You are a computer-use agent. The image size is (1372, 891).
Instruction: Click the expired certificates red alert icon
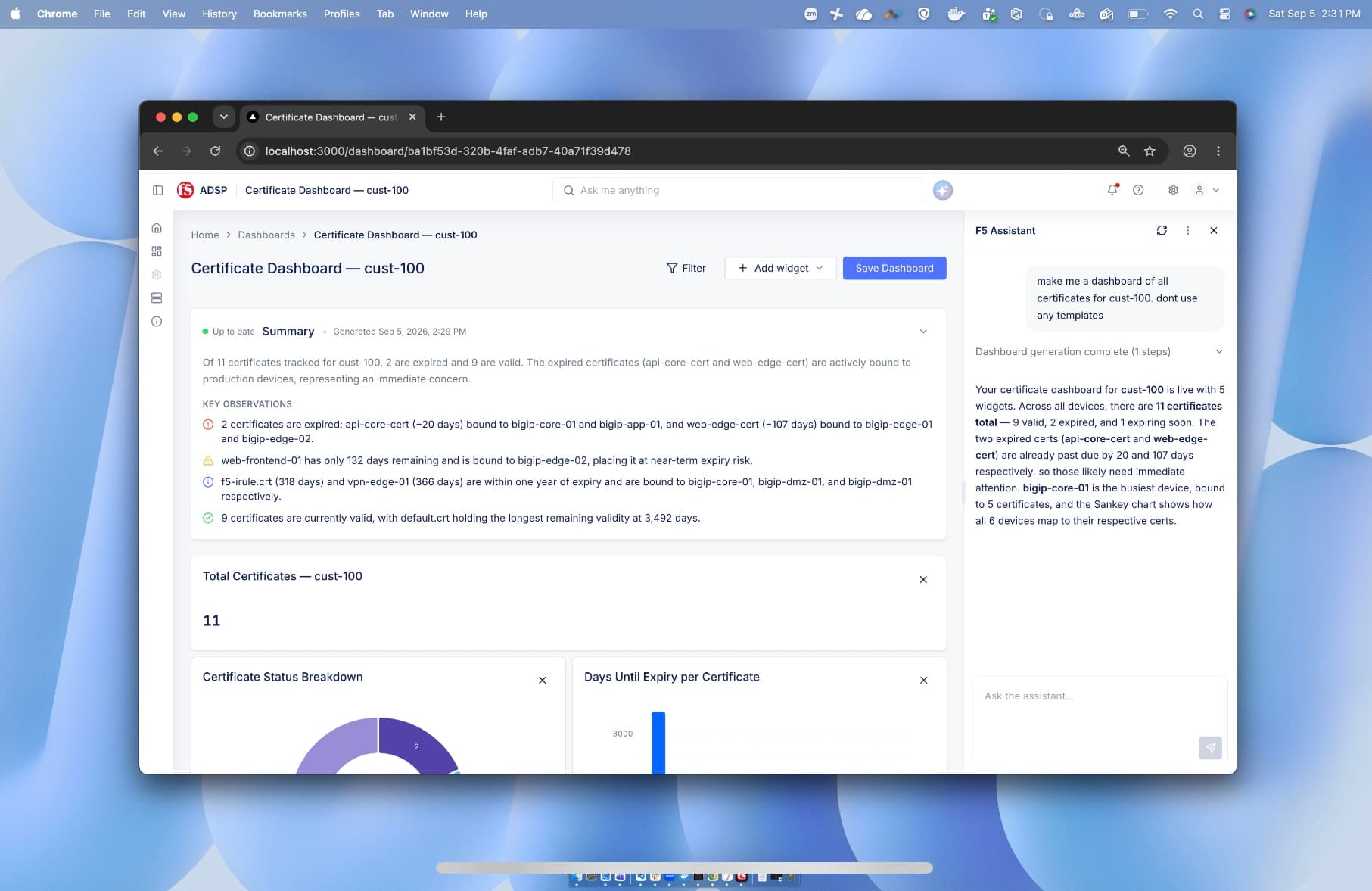pyautogui.click(x=208, y=425)
